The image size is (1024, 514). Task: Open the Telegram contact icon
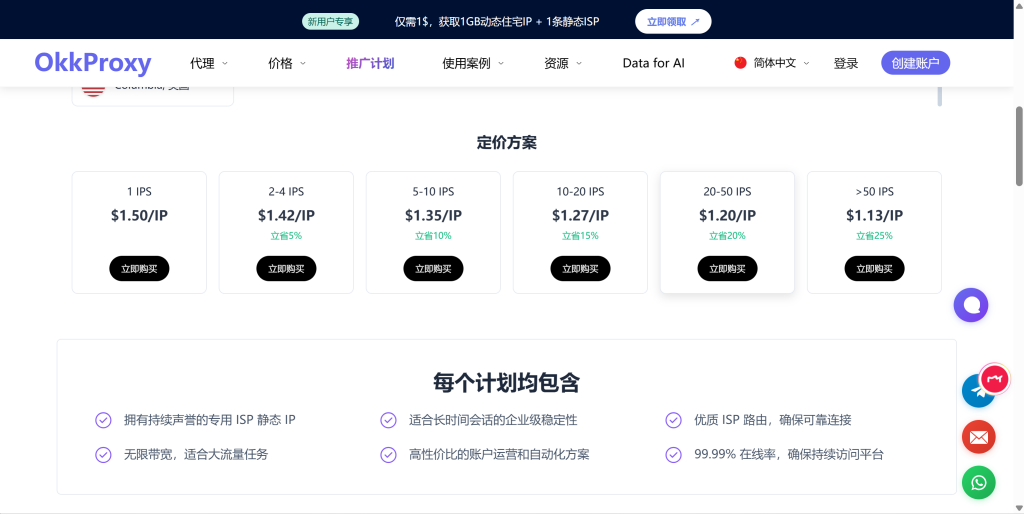click(976, 392)
